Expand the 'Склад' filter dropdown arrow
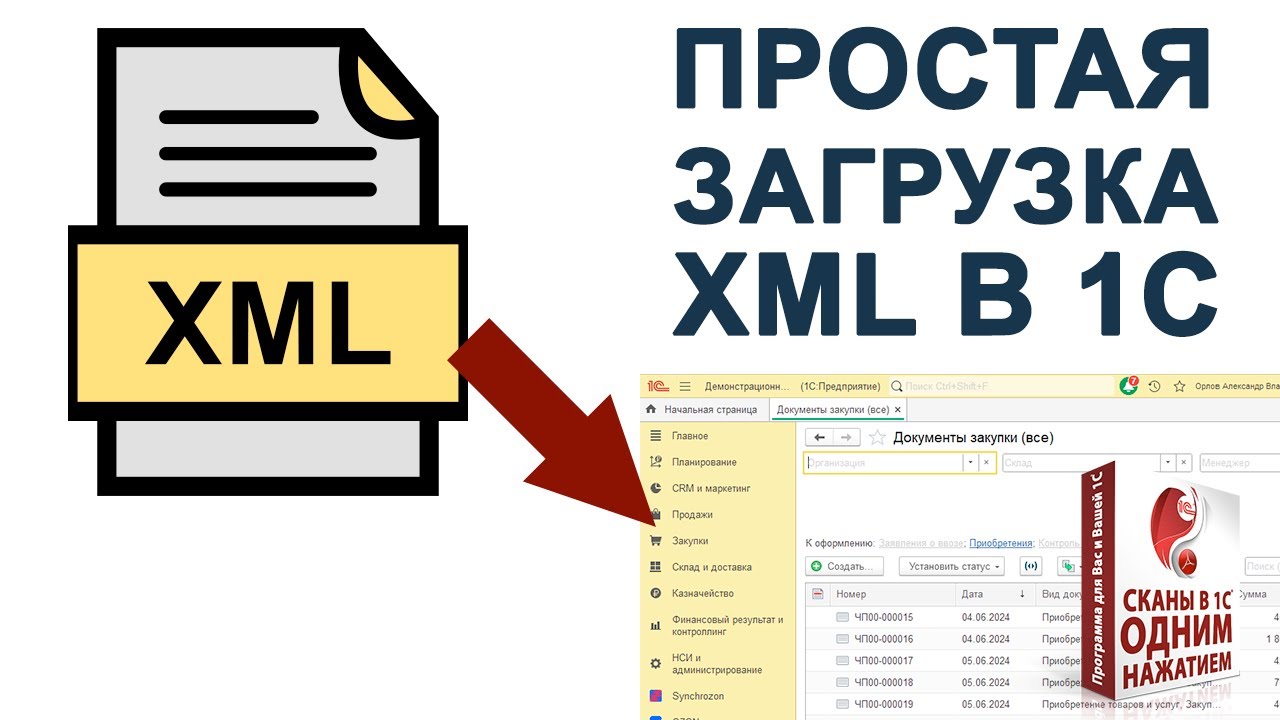The height and width of the screenshot is (720, 1280). pos(1167,463)
